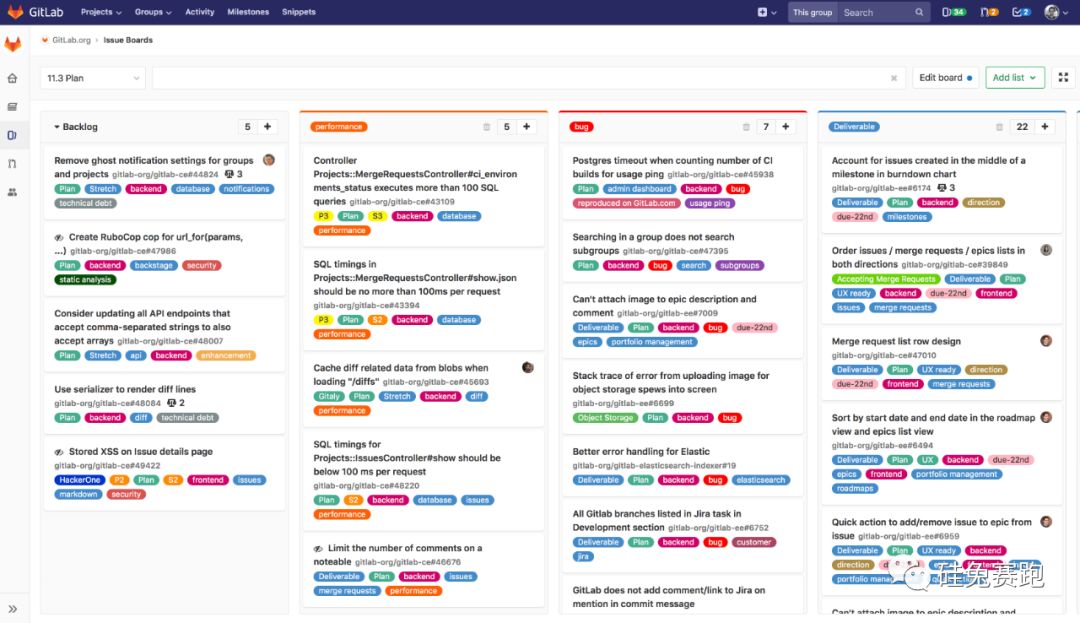Click Gitaly label on Cache diff card
1080x623 pixels.
click(329, 397)
